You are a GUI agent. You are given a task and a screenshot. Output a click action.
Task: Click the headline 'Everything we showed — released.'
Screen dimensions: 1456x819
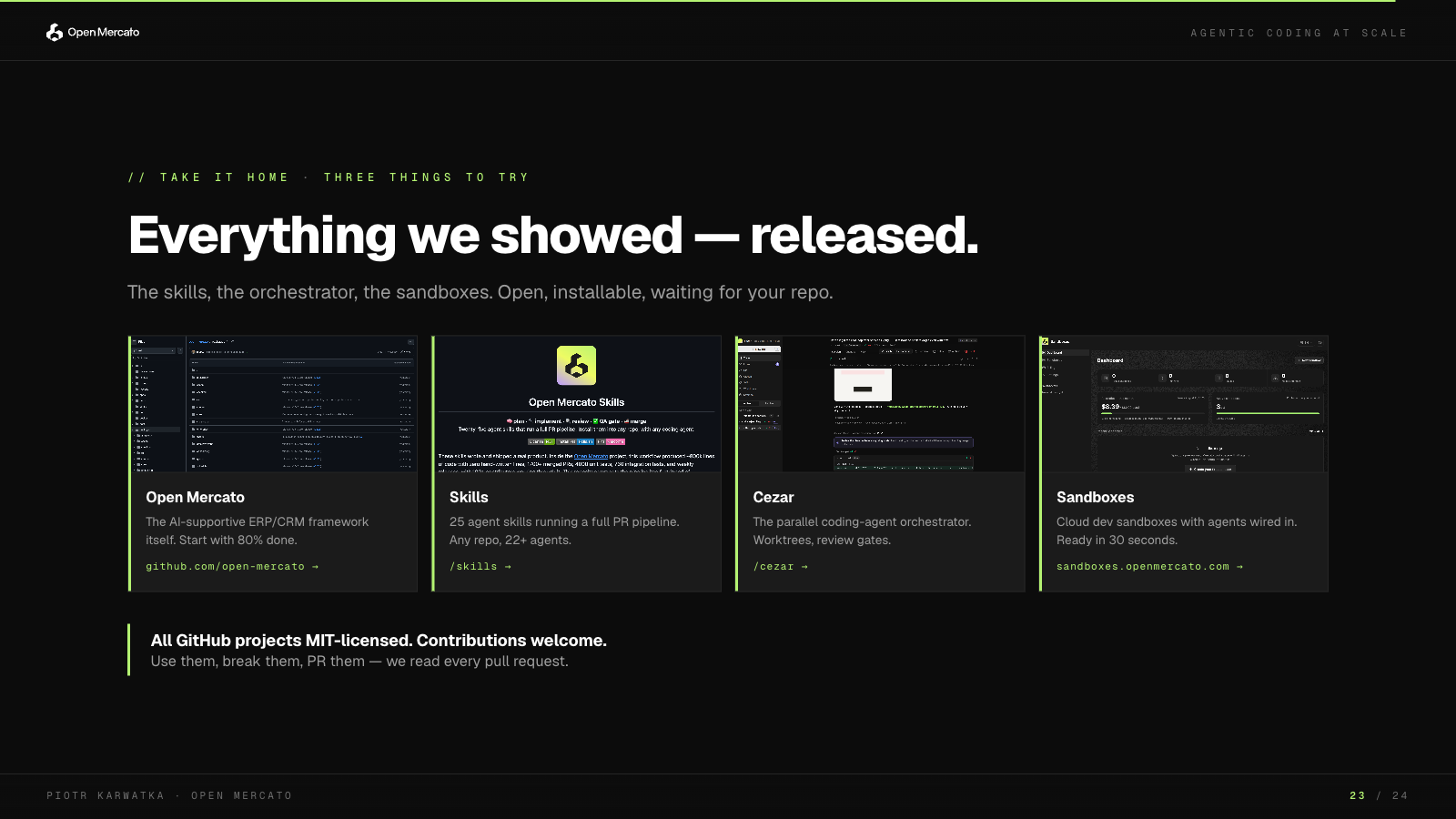pos(553,236)
